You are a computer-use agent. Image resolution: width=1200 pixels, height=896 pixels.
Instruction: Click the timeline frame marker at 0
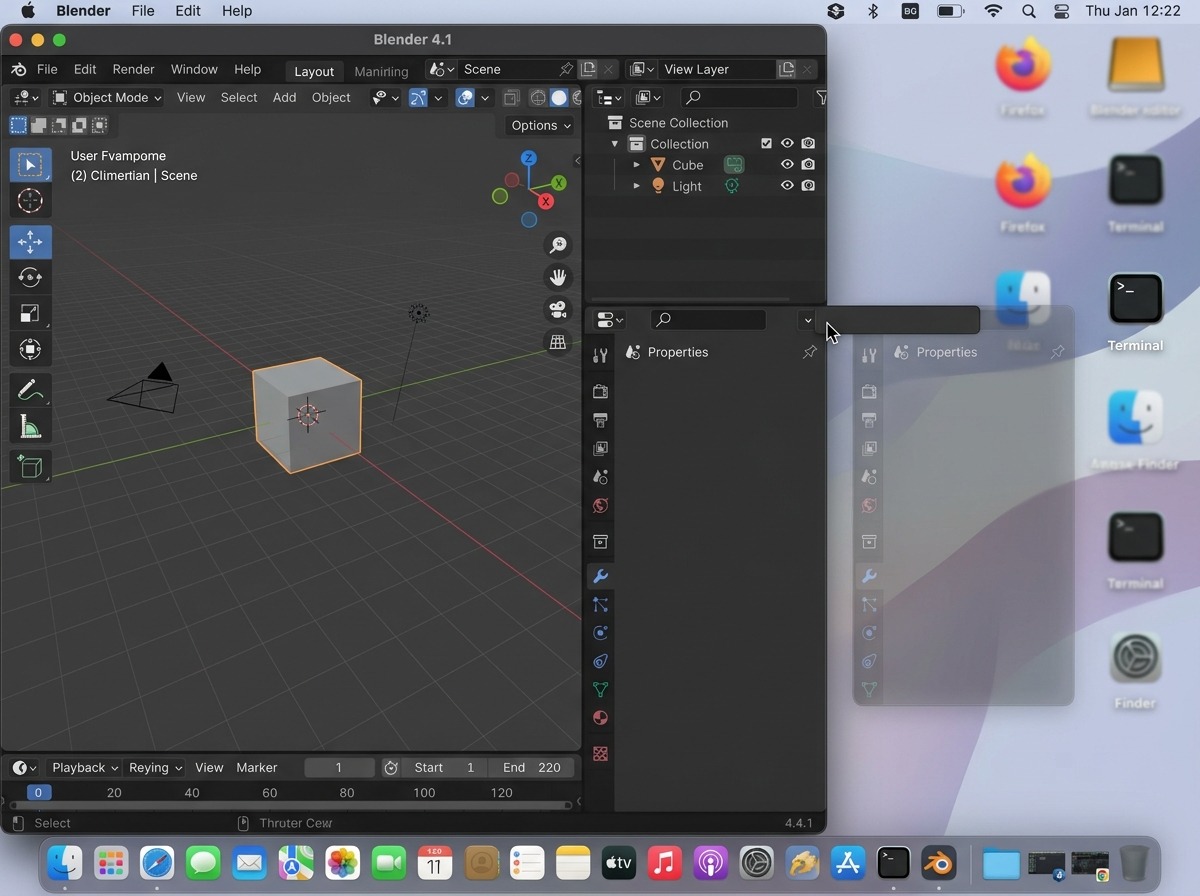(38, 793)
